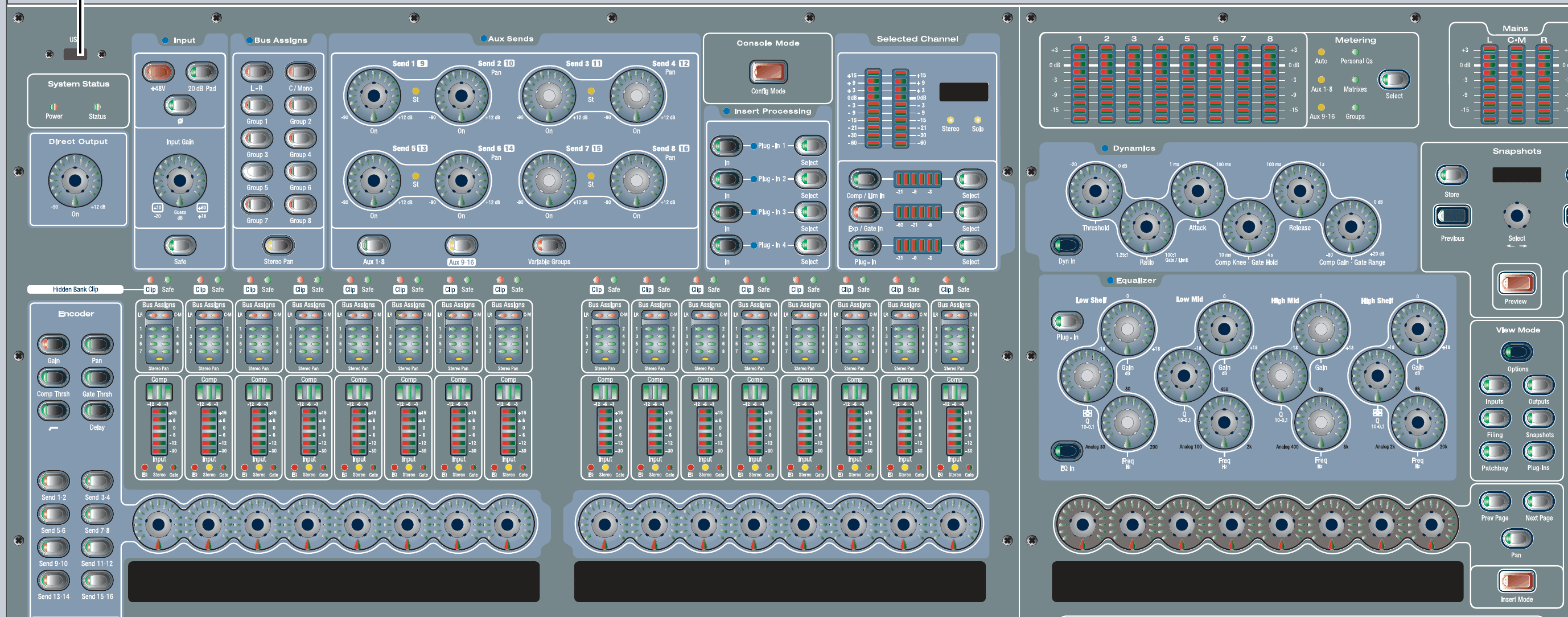Switch View Mode to Inputs
Image resolution: width=1568 pixels, height=617 pixels.
pos(1495,385)
